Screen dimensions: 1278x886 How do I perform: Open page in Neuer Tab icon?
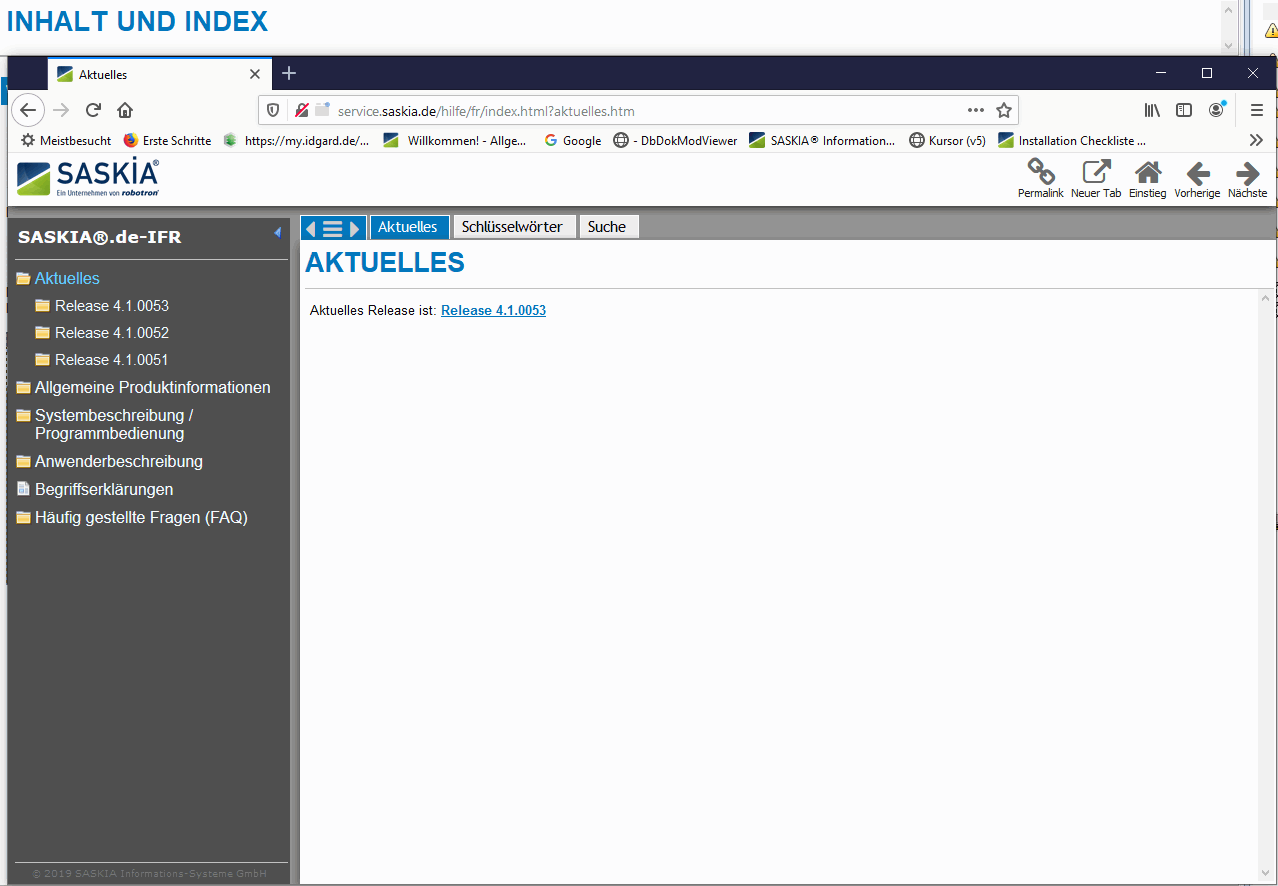pos(1096,173)
